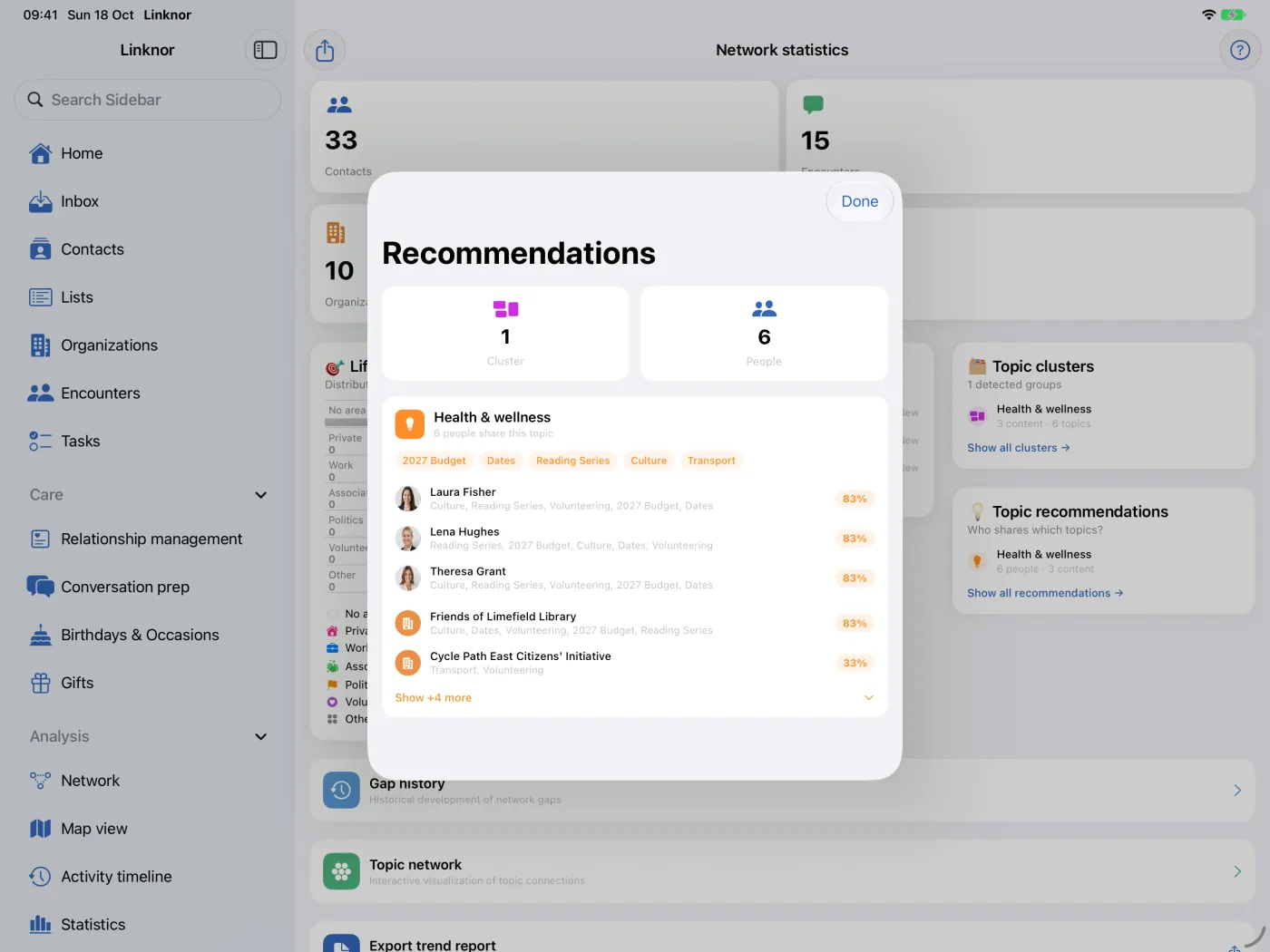Open Tasks in the sidebar
Screen dimensions: 1270x952
point(148,442)
